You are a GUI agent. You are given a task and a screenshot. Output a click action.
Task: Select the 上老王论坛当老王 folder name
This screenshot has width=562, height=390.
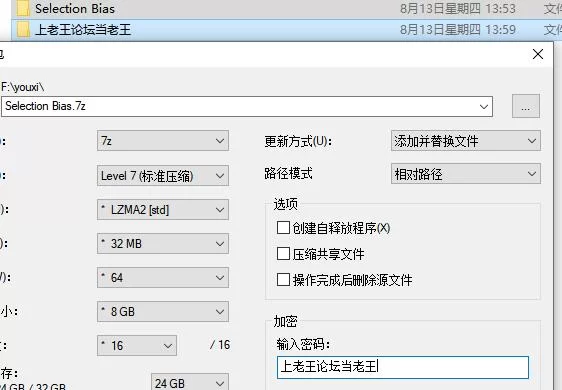click(83, 30)
